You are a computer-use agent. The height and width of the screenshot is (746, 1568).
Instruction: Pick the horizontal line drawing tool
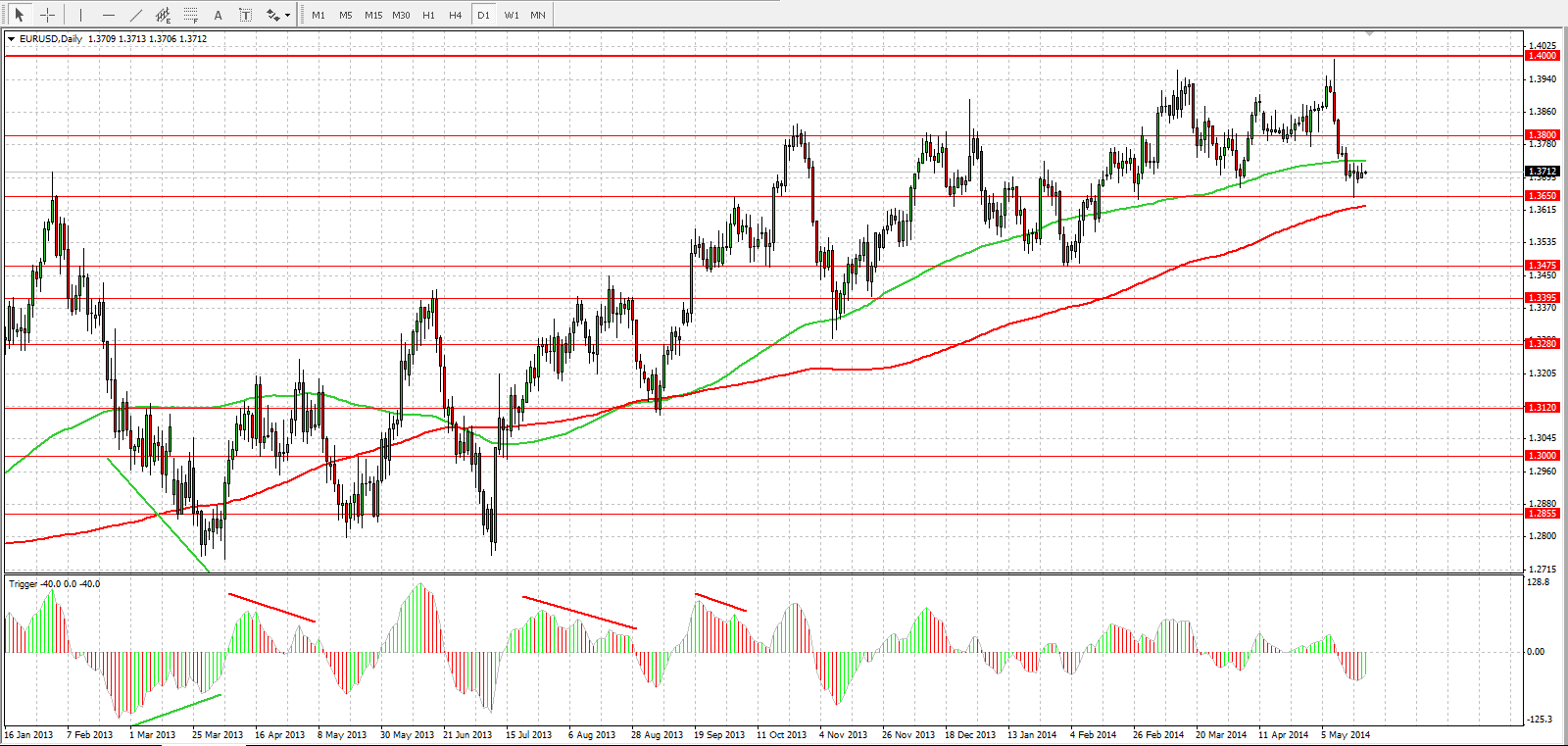coord(108,15)
